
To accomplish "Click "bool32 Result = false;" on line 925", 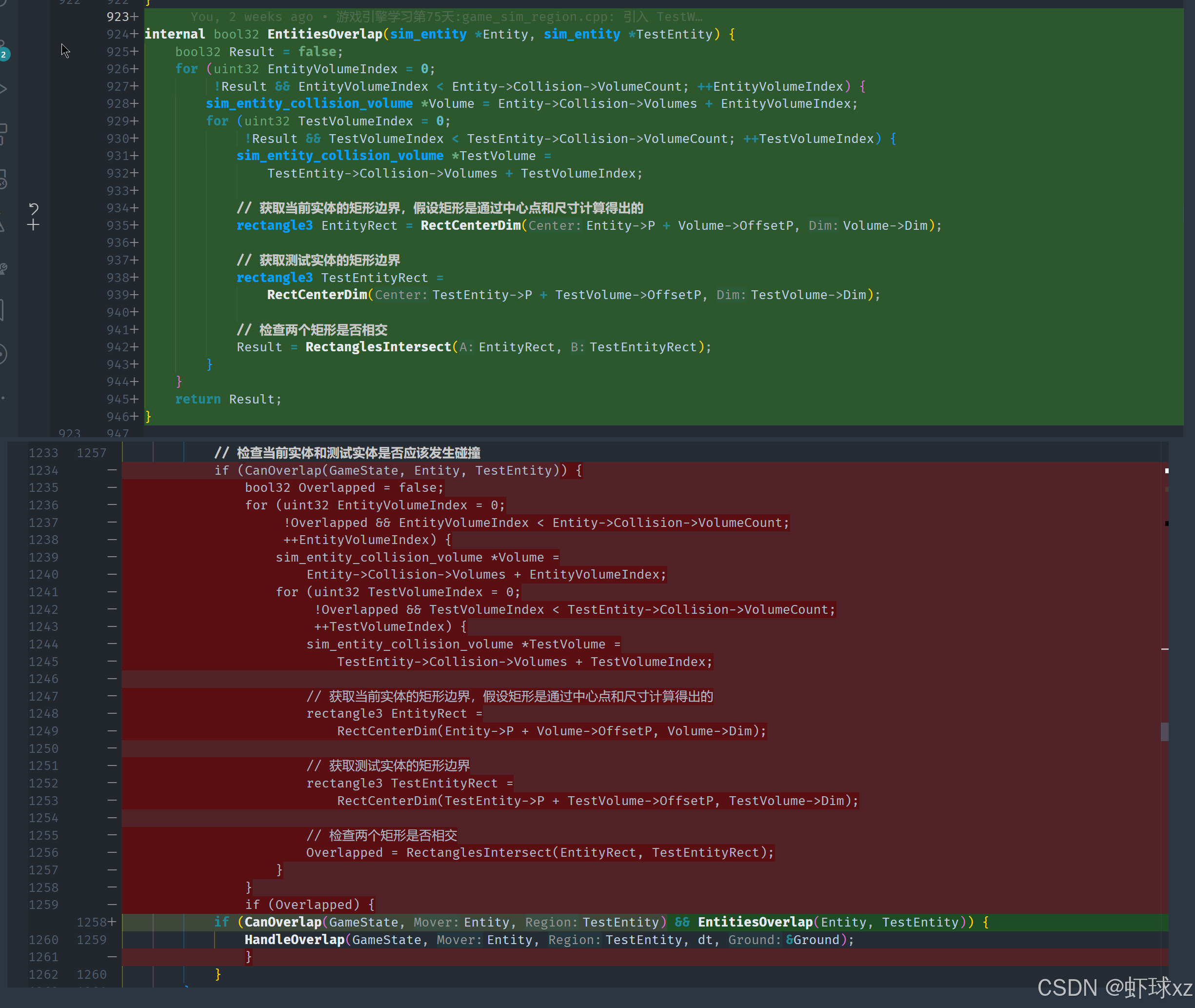I will tap(259, 52).
